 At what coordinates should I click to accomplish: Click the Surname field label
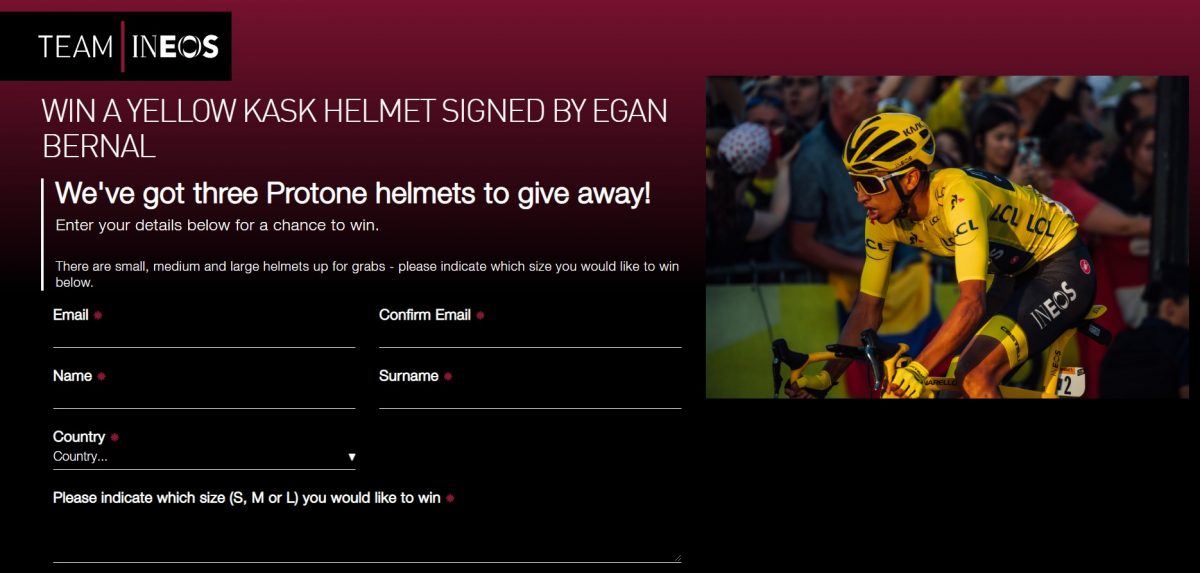(409, 376)
